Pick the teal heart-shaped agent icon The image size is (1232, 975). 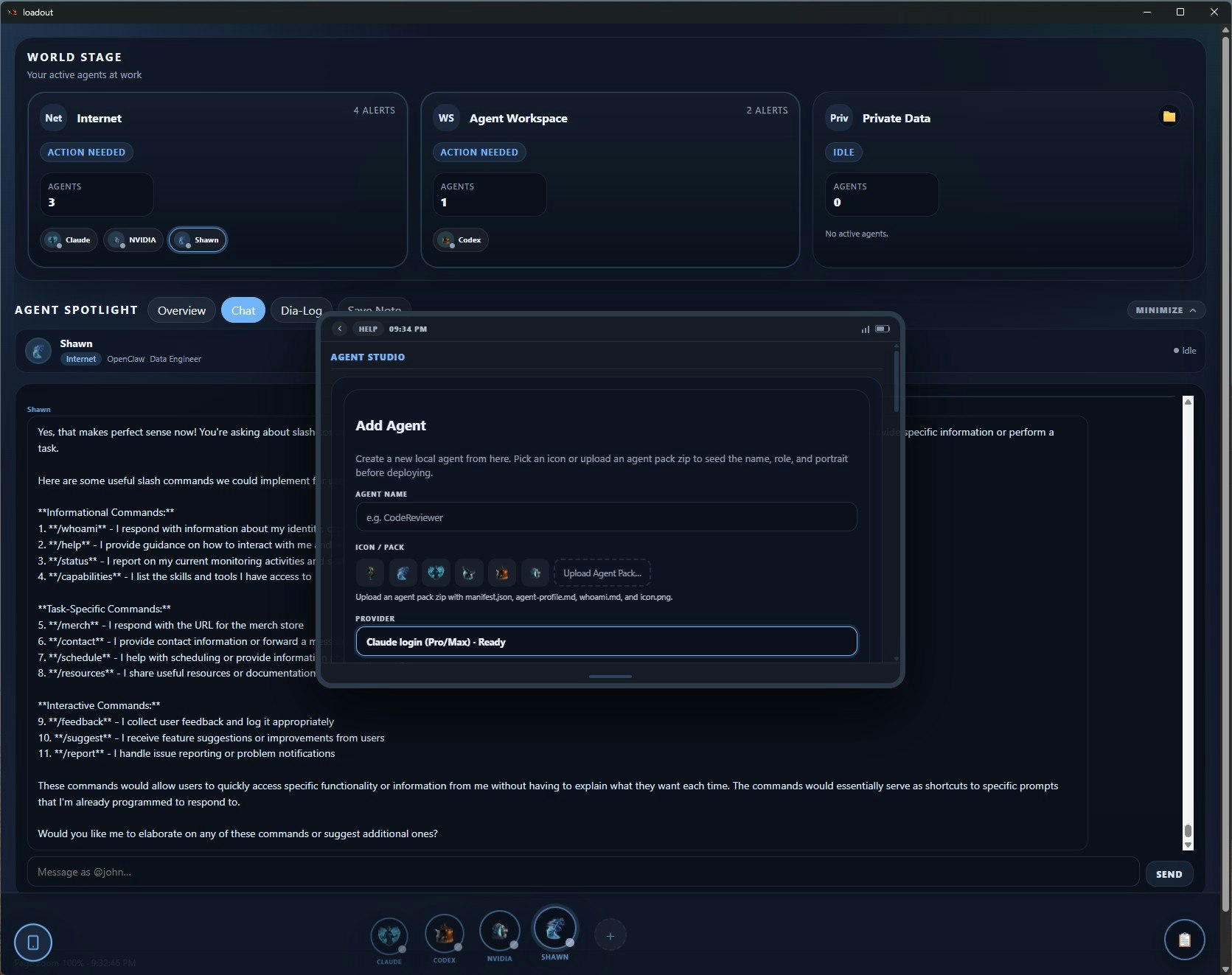point(436,573)
